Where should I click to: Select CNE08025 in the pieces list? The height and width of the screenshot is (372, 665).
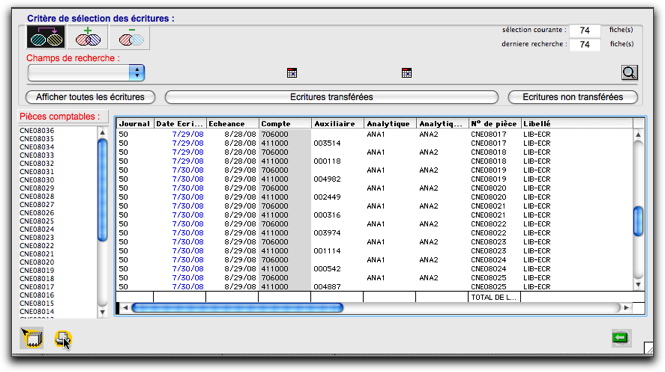[37, 221]
